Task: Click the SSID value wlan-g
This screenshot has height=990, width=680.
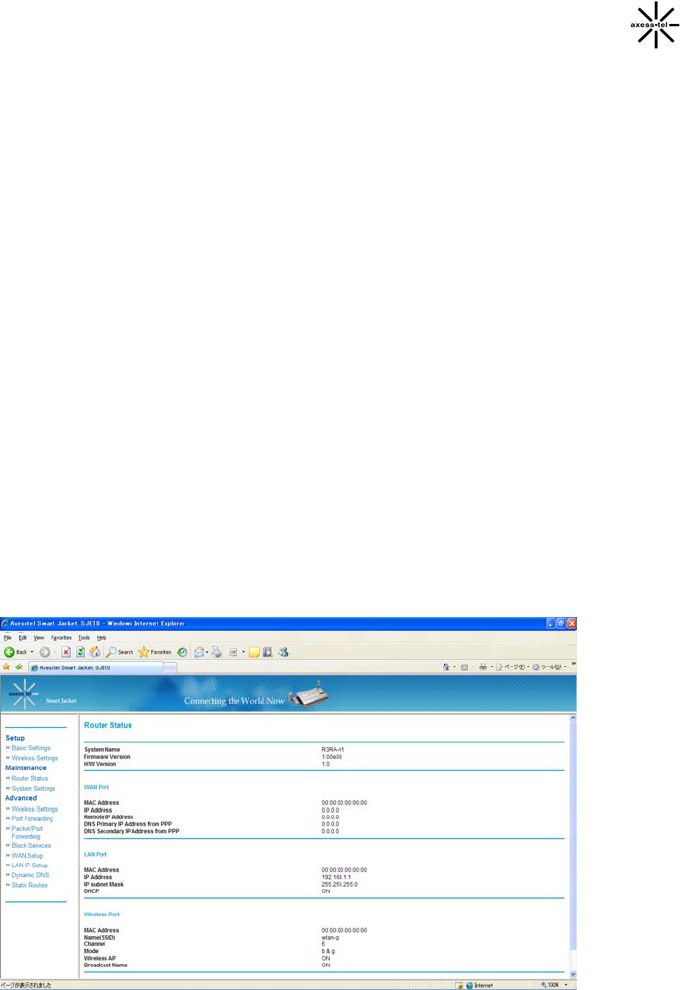Action: point(330,938)
